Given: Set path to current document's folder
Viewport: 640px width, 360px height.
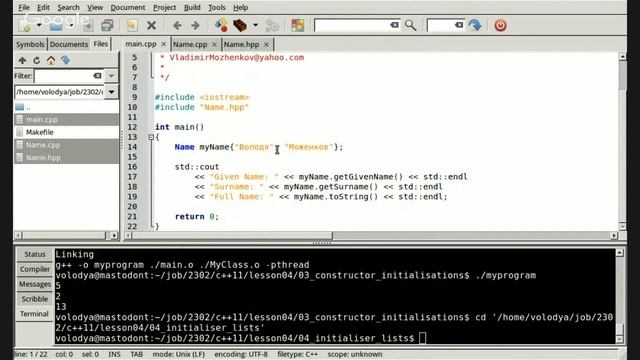Looking at the screenshot, I should [x=65, y=60].
